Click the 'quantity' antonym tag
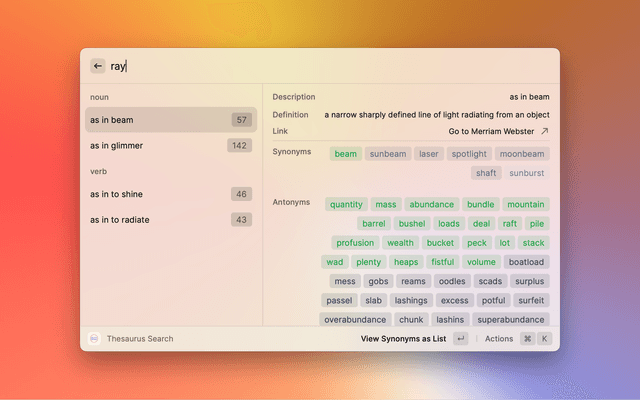The height and width of the screenshot is (400, 640). (345, 205)
